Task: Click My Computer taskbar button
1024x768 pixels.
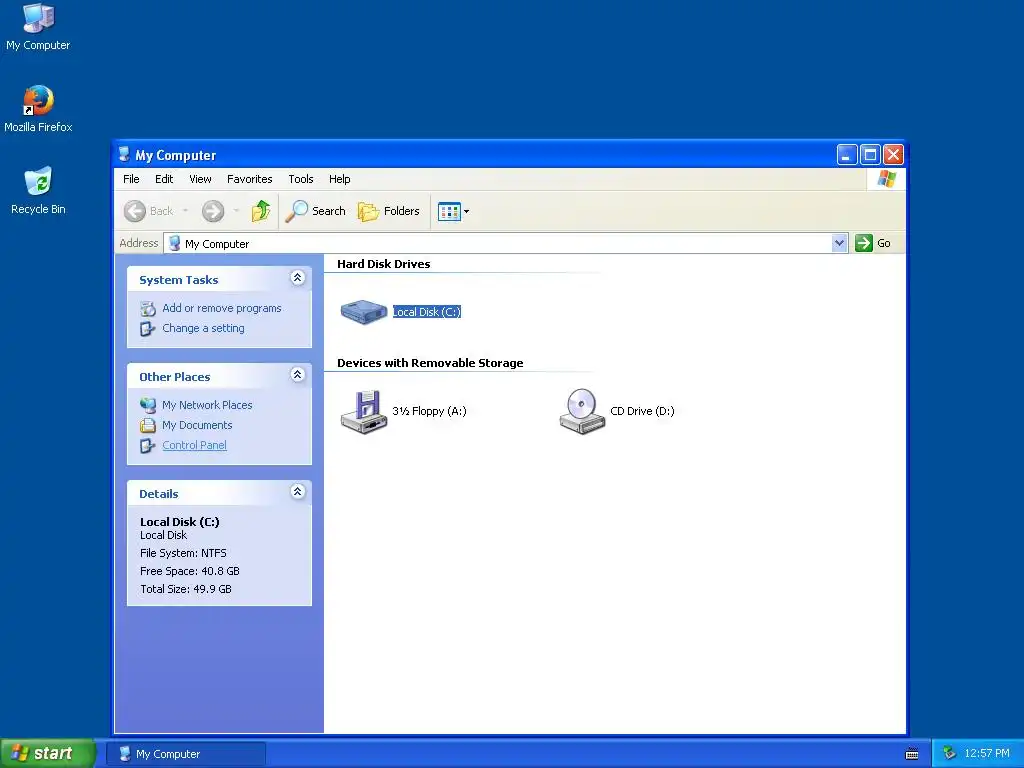Action: coord(186,754)
